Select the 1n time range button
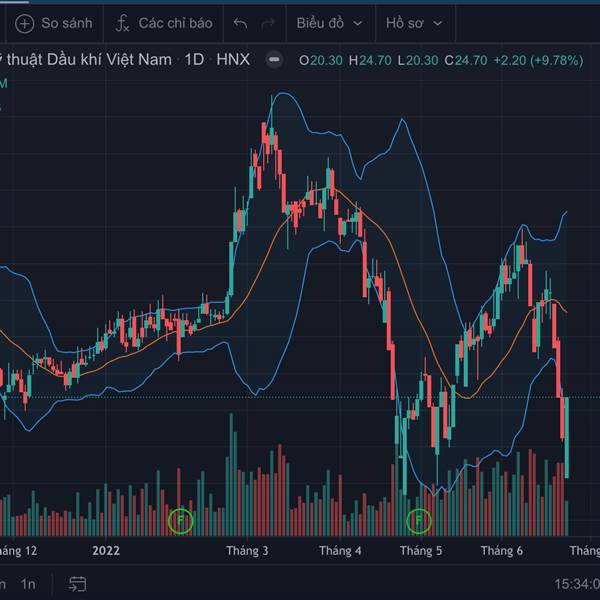 [28, 584]
